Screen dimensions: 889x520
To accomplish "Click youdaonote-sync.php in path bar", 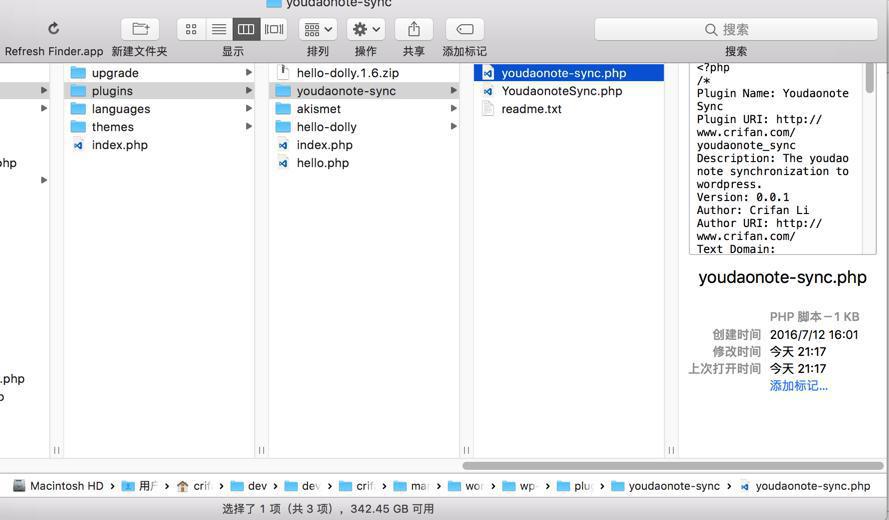I will 805,486.
